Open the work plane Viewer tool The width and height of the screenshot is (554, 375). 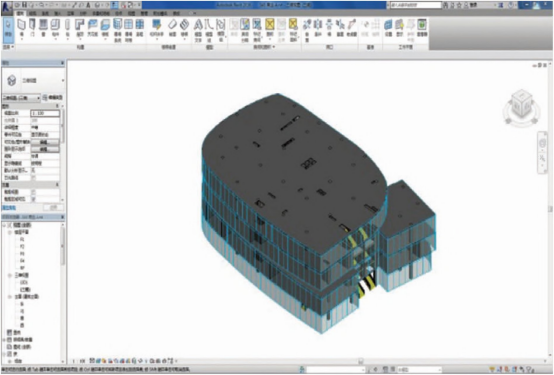(422, 28)
